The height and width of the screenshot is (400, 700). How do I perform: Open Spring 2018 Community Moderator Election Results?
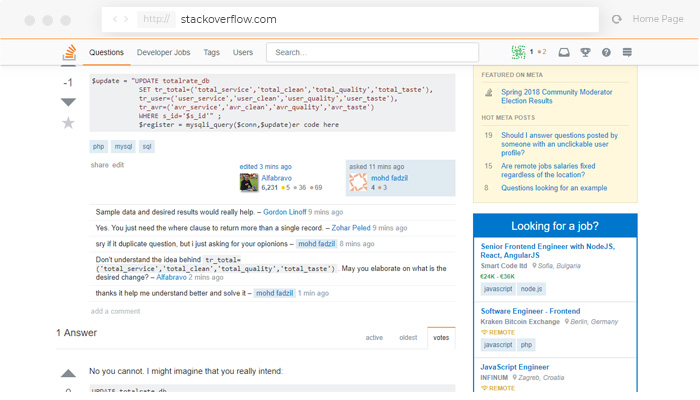pyautogui.click(x=557, y=96)
